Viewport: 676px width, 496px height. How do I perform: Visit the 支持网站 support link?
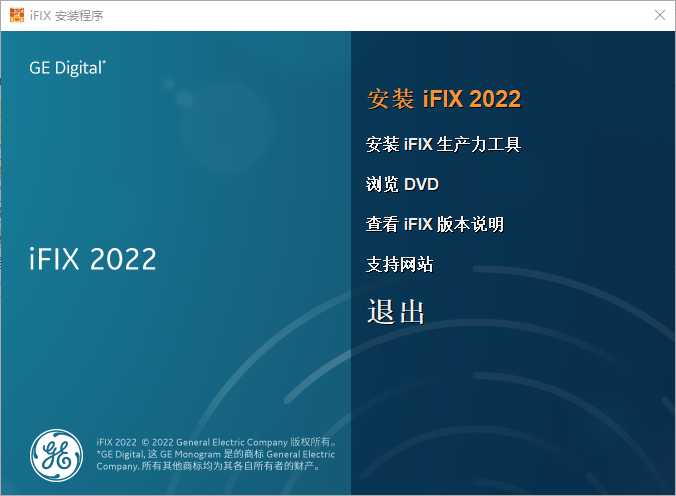coord(400,265)
